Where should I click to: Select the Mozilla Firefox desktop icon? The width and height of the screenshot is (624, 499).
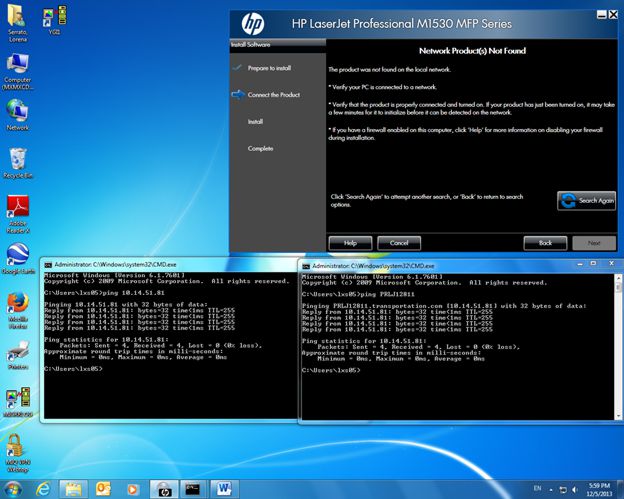[17, 305]
